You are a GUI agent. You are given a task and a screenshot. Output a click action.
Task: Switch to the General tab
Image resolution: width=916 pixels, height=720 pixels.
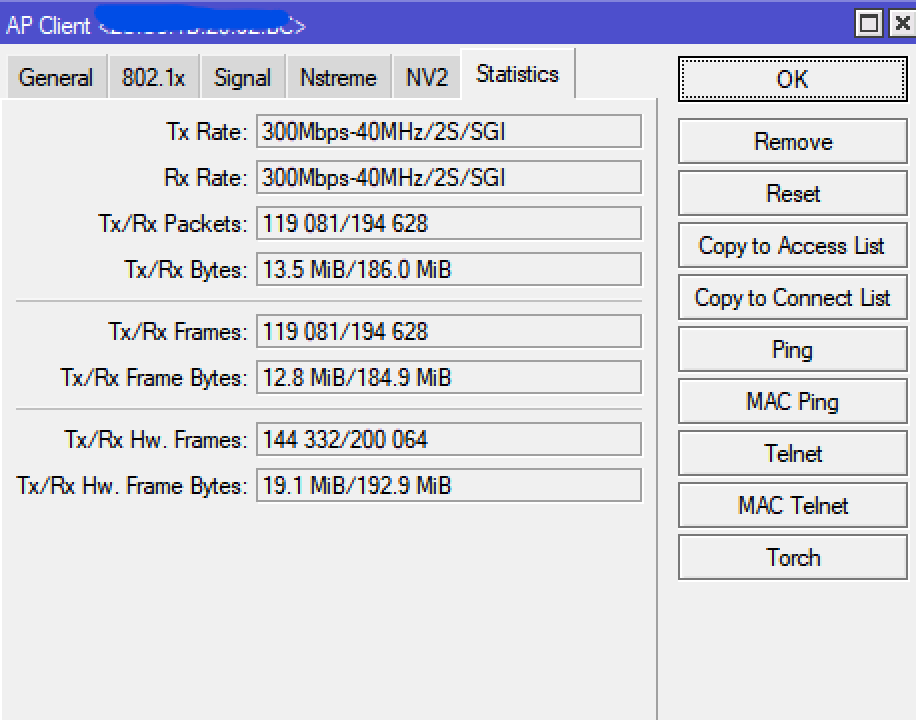pyautogui.click(x=56, y=78)
